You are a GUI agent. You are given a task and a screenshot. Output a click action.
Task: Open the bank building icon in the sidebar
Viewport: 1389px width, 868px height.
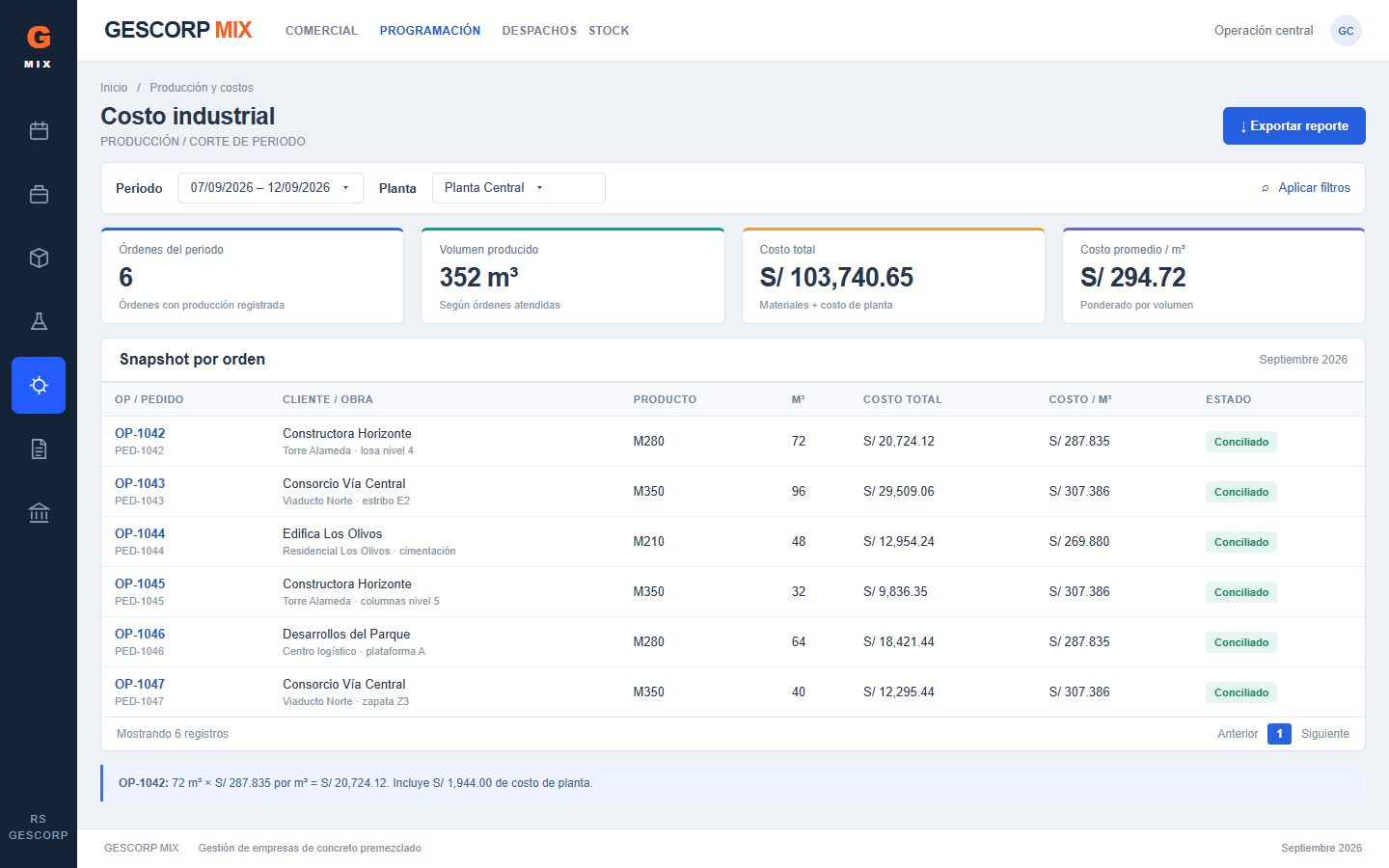[x=39, y=512]
